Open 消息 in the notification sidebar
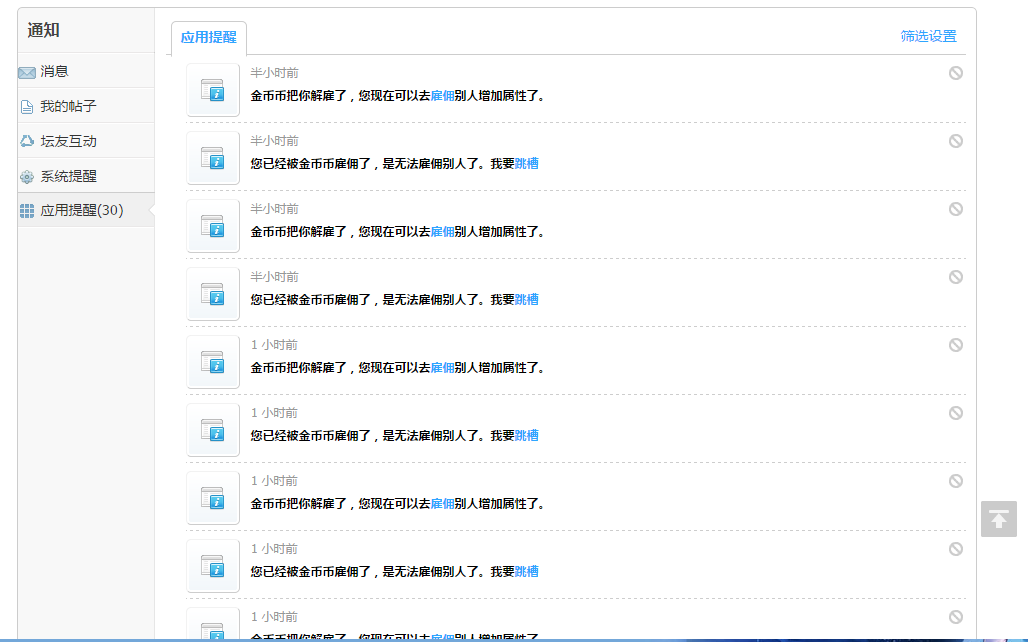The height and width of the screenshot is (642, 1028). [86, 71]
